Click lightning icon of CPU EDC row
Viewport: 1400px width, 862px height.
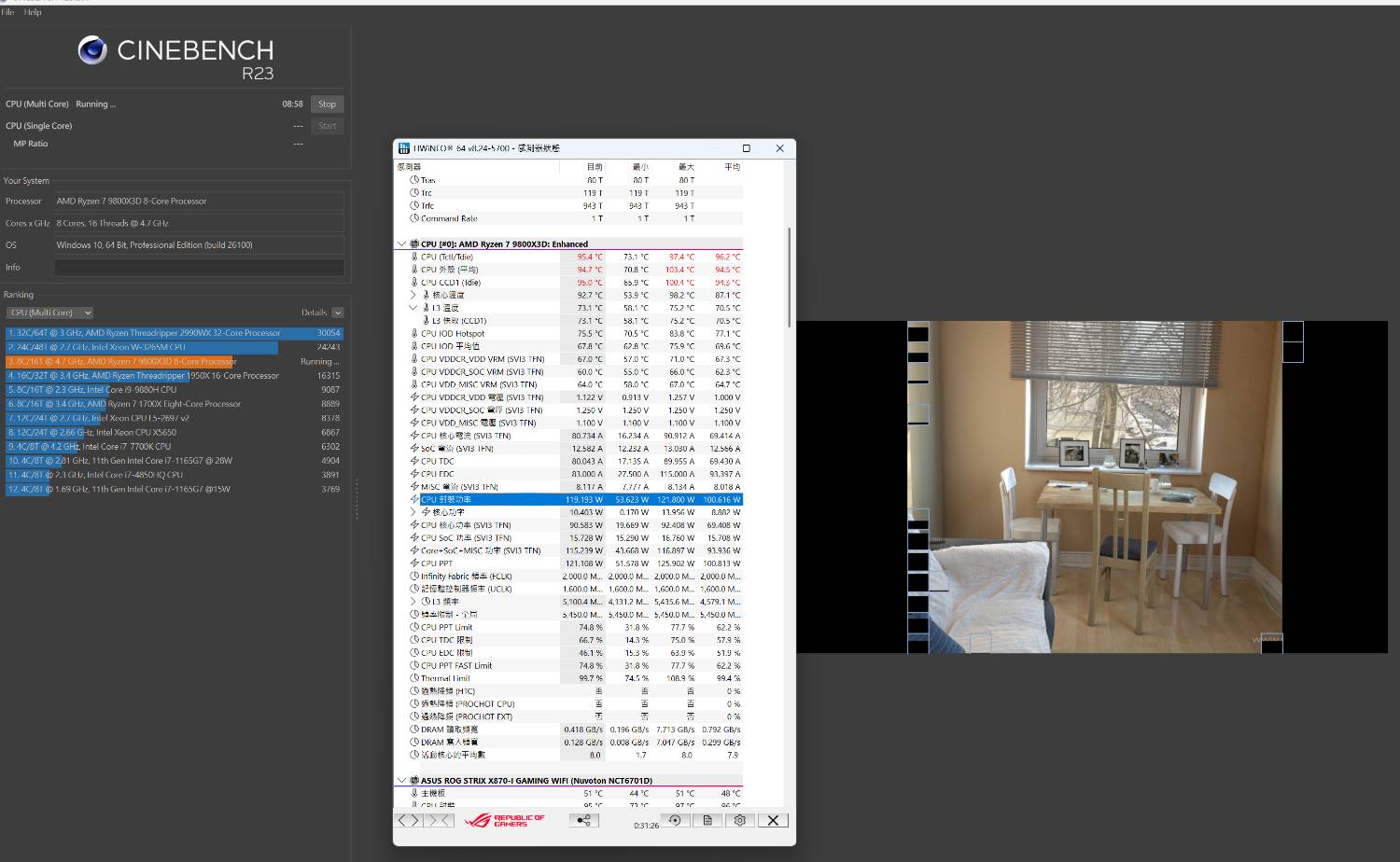(414, 474)
